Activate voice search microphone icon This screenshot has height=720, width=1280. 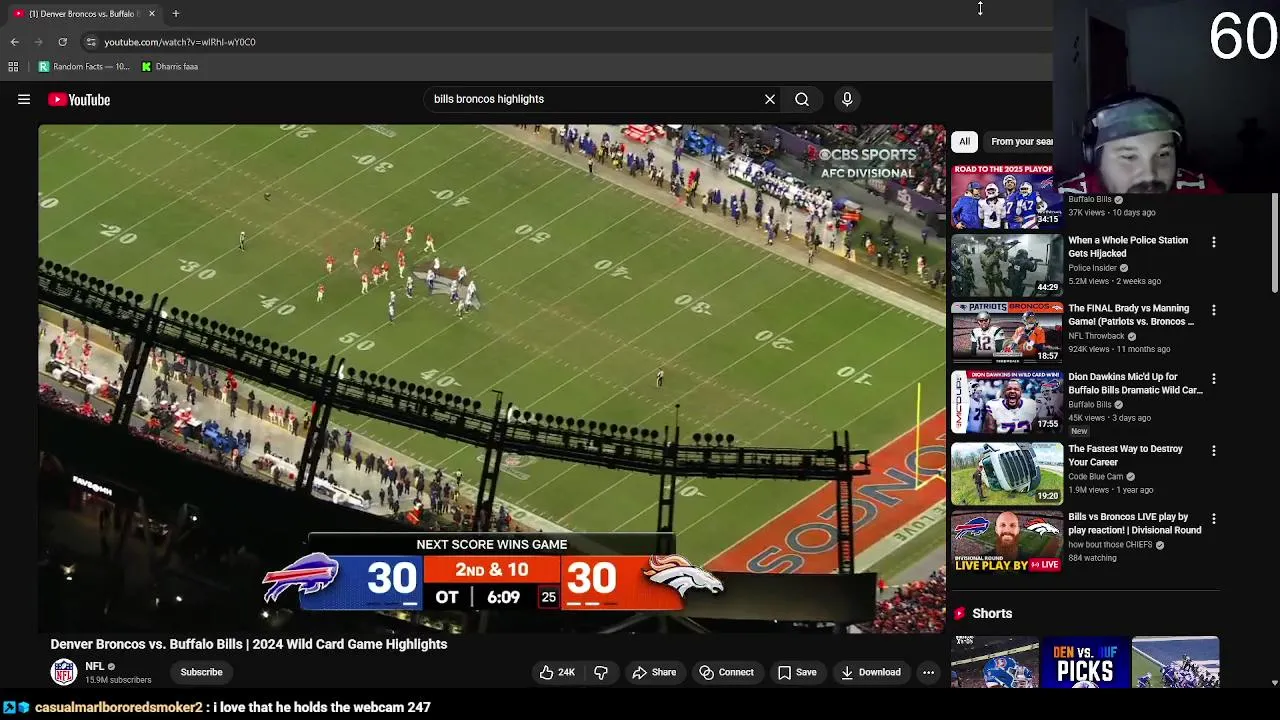pos(847,99)
